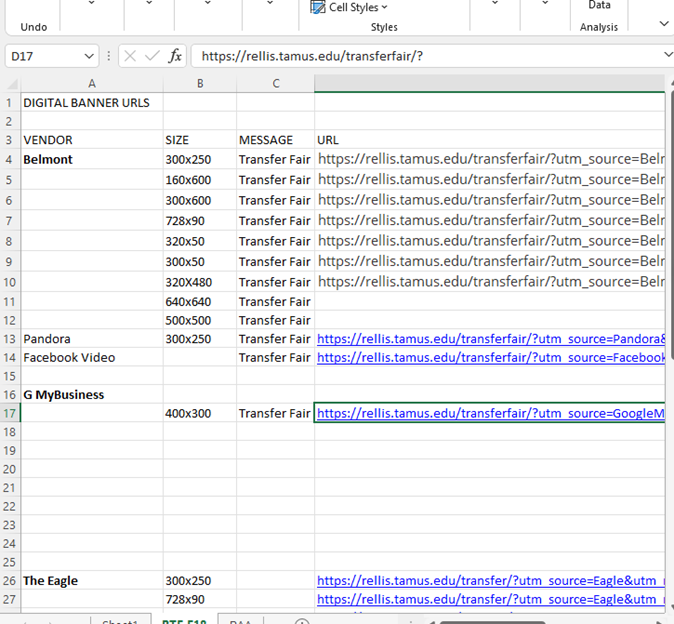674x624 pixels.
Task: Select the Belmont URL cell in row 10
Action: tap(490, 282)
